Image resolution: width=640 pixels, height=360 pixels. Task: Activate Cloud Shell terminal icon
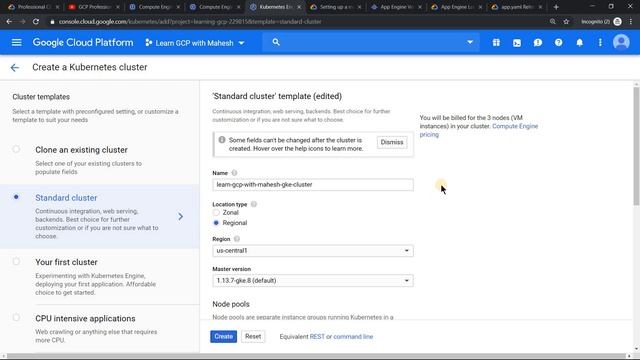click(517, 42)
